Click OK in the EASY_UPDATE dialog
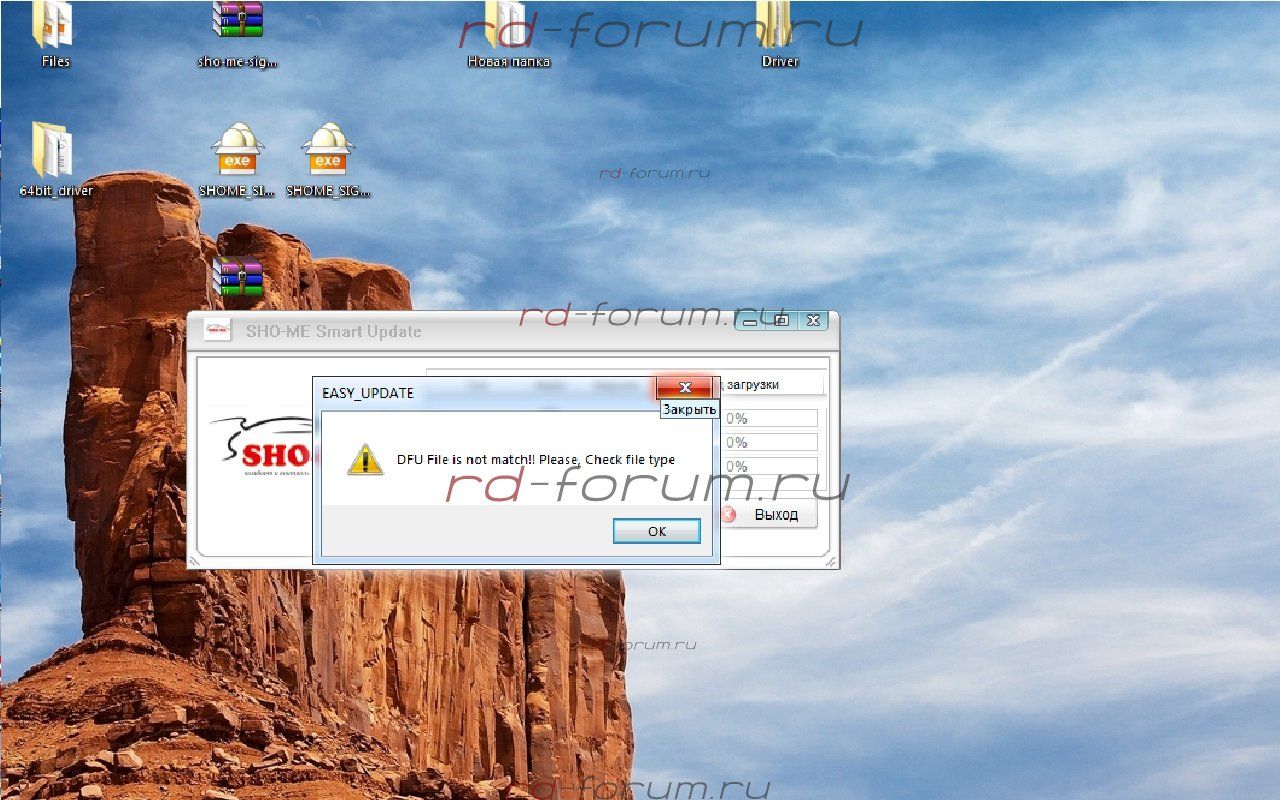Image resolution: width=1280 pixels, height=800 pixels. click(x=656, y=531)
